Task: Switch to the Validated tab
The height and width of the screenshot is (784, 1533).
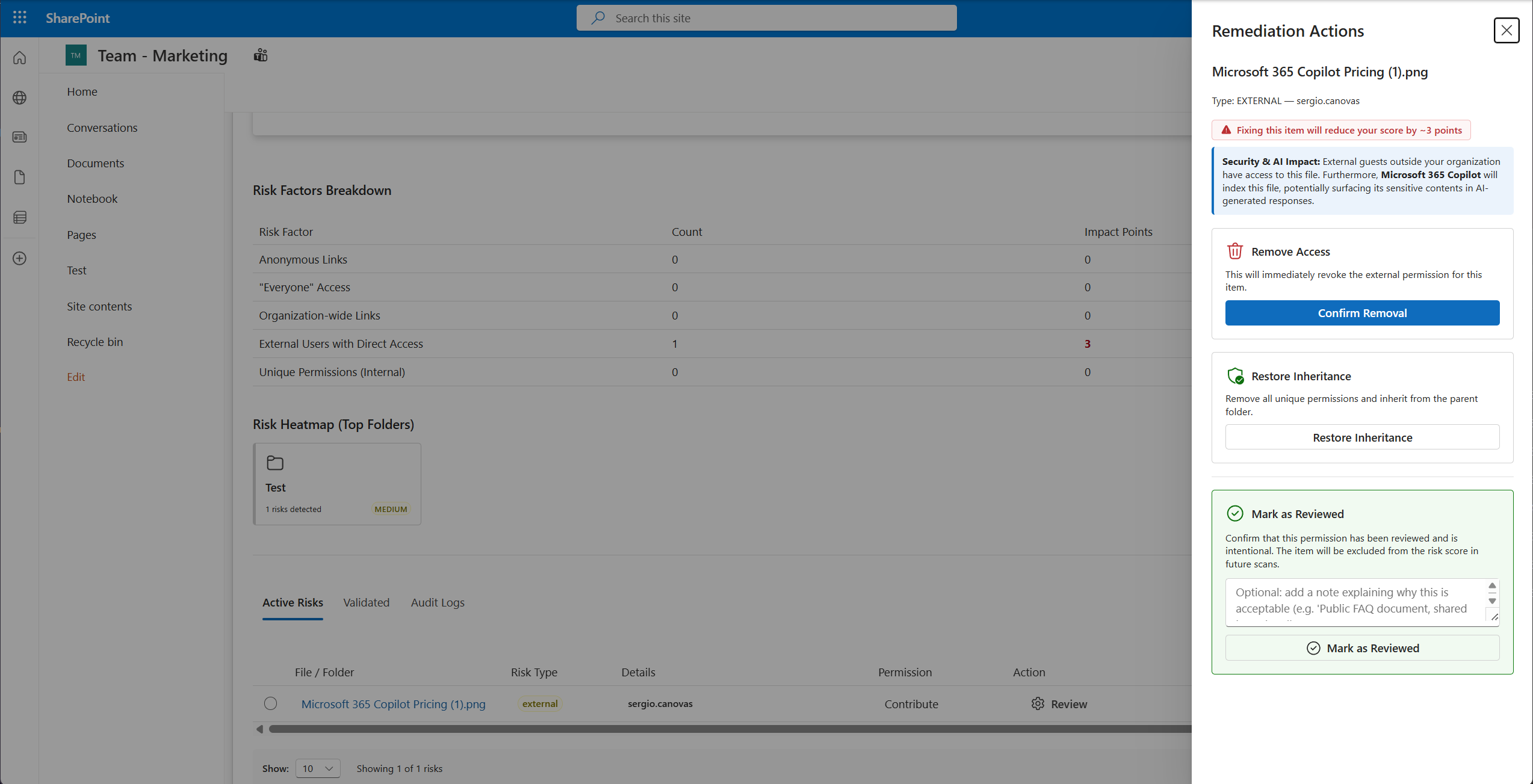Action: tap(367, 602)
